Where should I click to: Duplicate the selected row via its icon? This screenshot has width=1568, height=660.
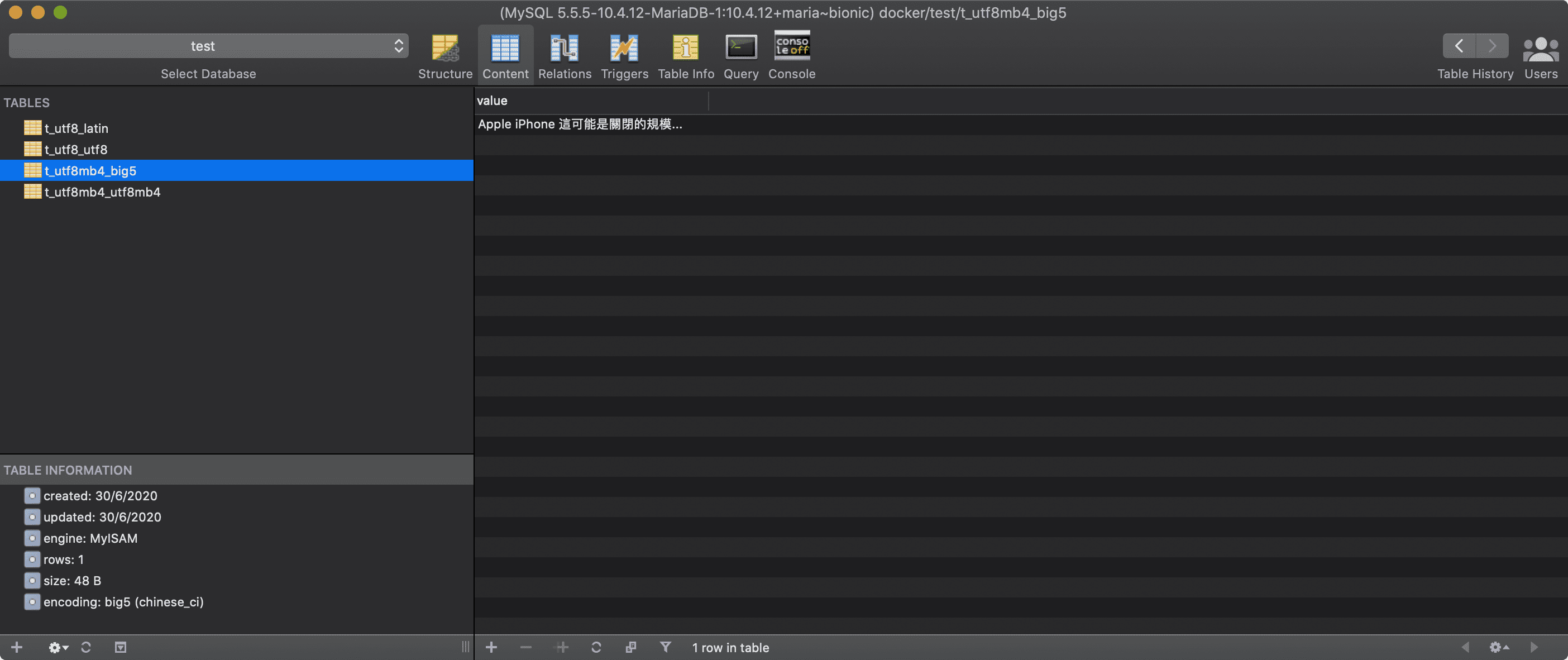(x=632, y=647)
